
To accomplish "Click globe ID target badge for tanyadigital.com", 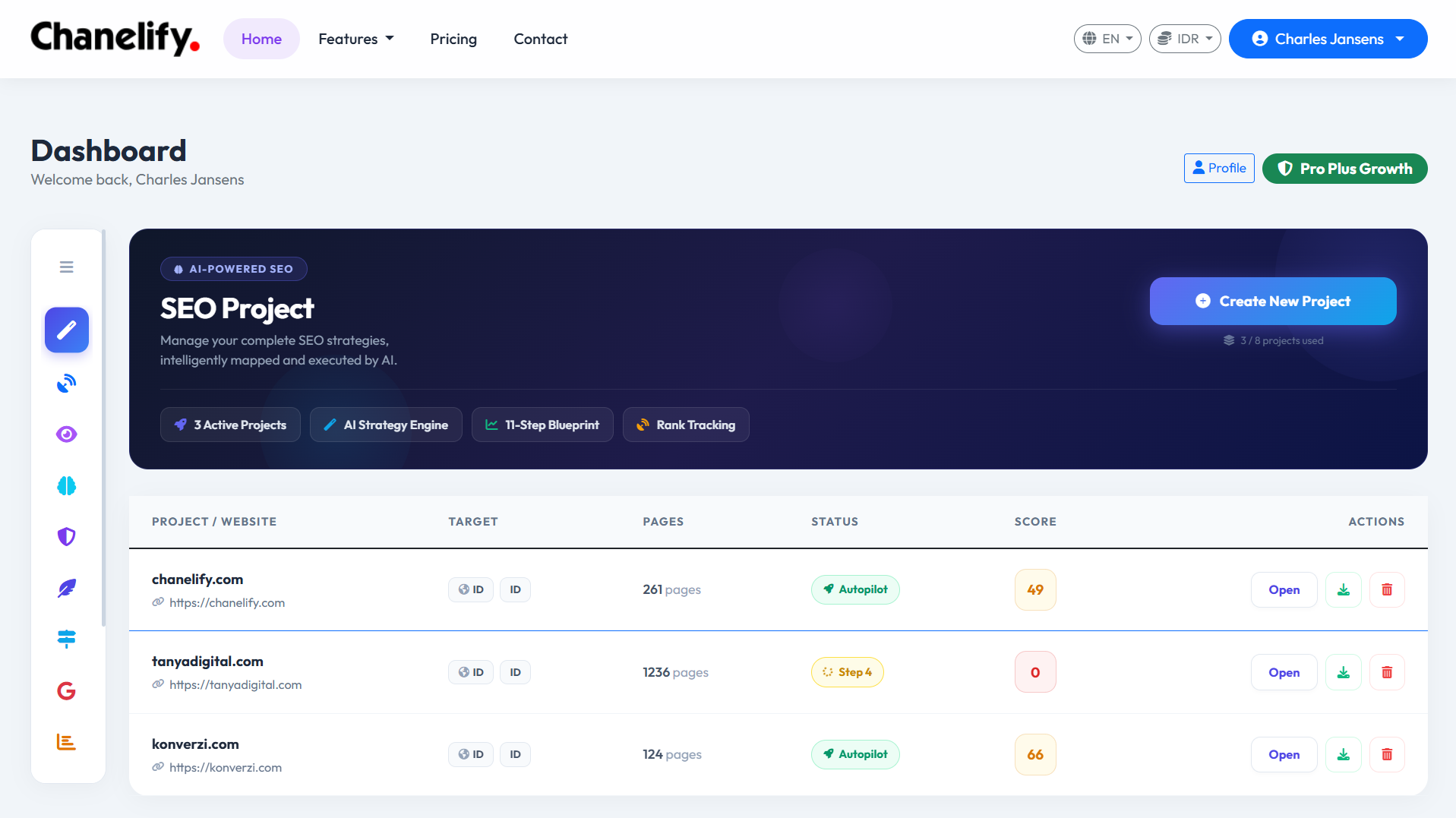I will point(471,672).
